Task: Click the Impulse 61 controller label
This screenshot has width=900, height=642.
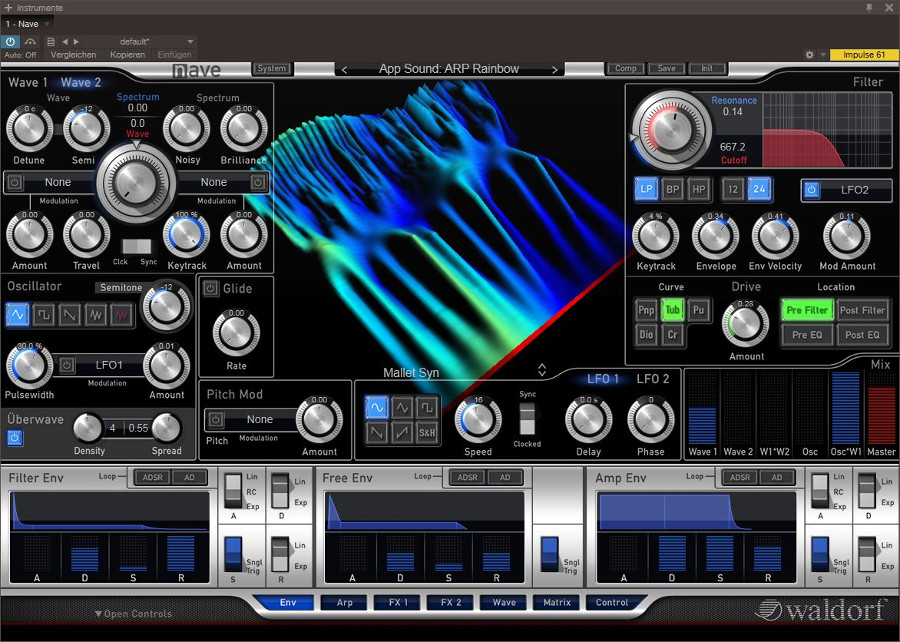Action: tap(864, 55)
